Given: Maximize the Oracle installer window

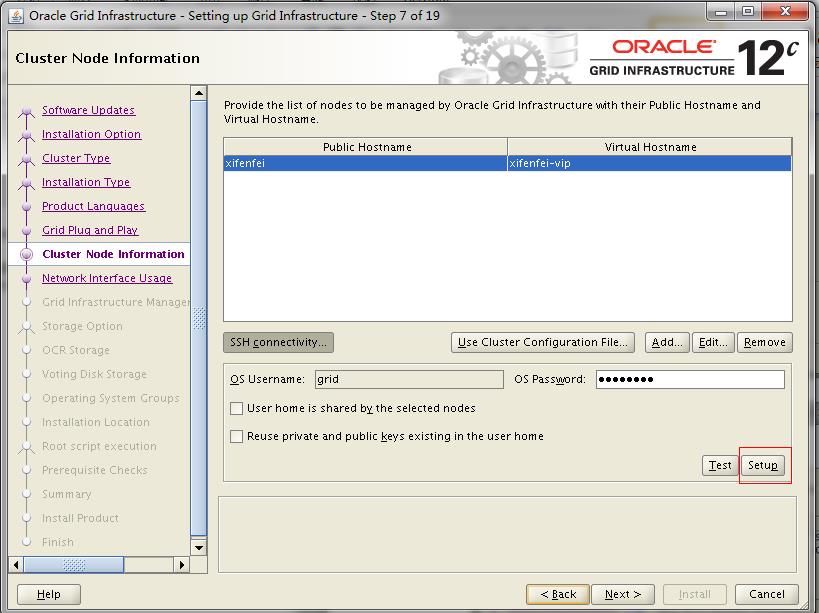Looking at the screenshot, I should [748, 12].
